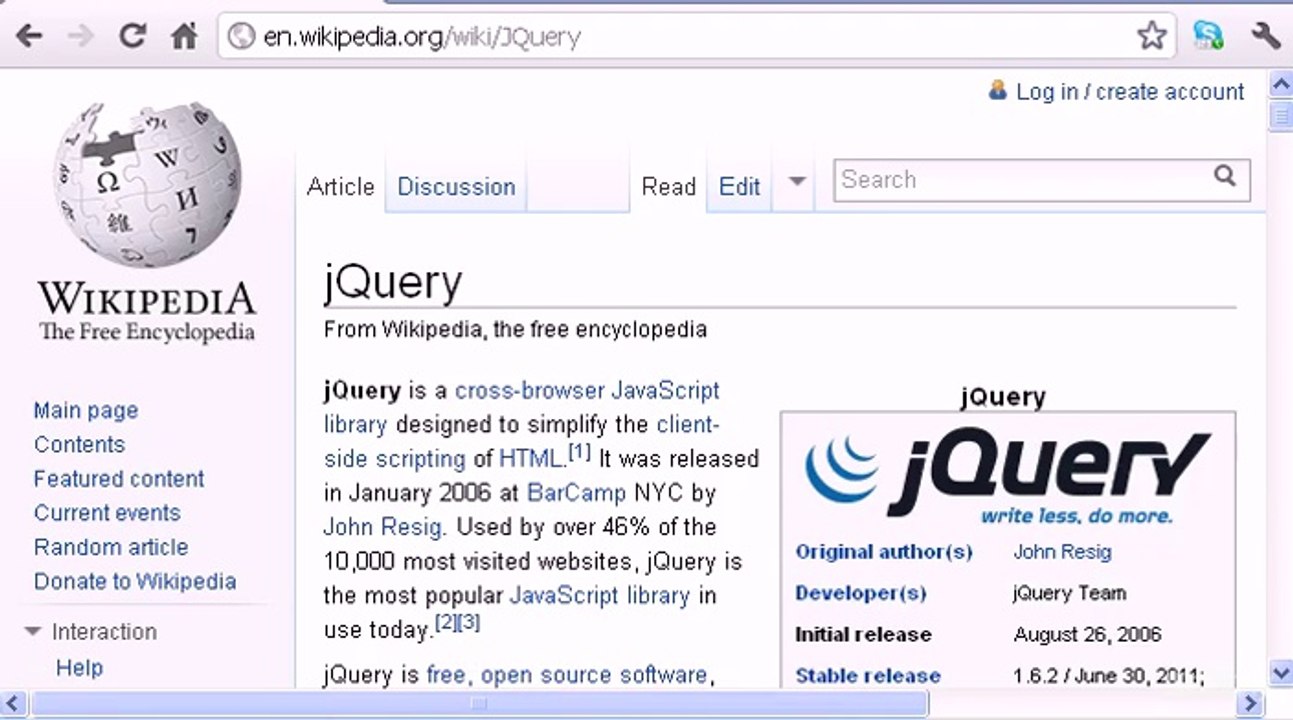The height and width of the screenshot is (720, 1293).
Task: Click Original author(s) infobox label link
Action: tap(884, 552)
